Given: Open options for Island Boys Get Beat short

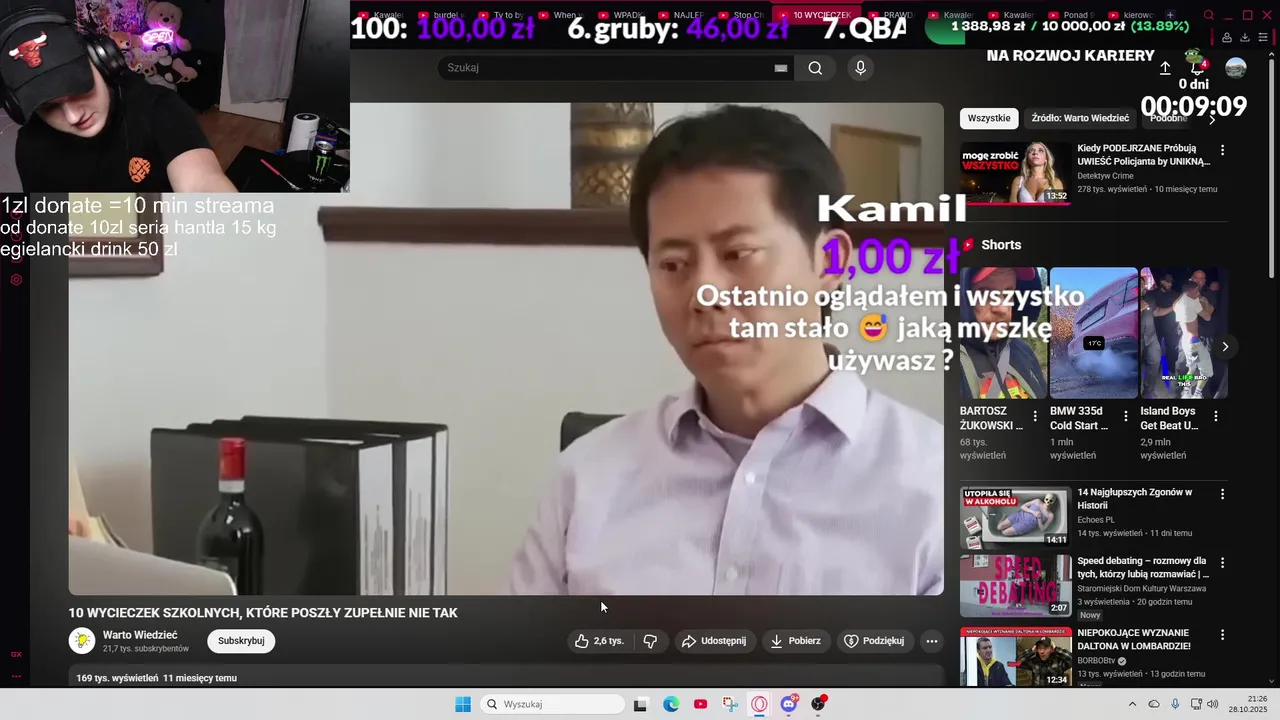Looking at the screenshot, I should [x=1216, y=416].
